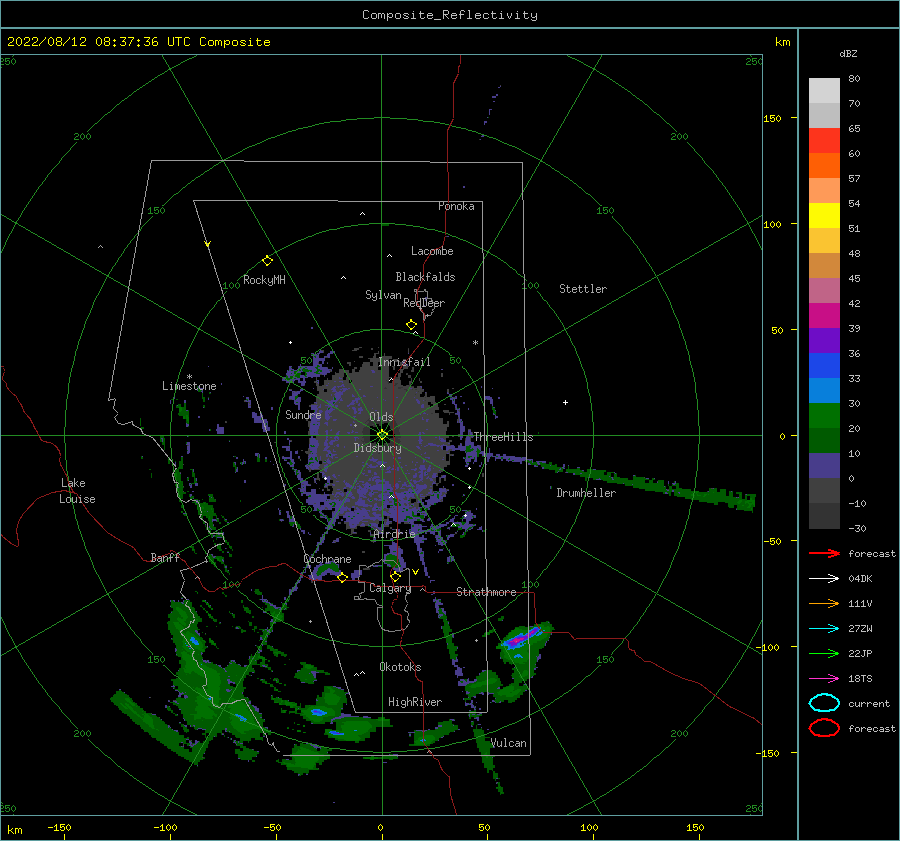Click the green 22JP arrow icon
The image size is (900, 841).
(824, 653)
